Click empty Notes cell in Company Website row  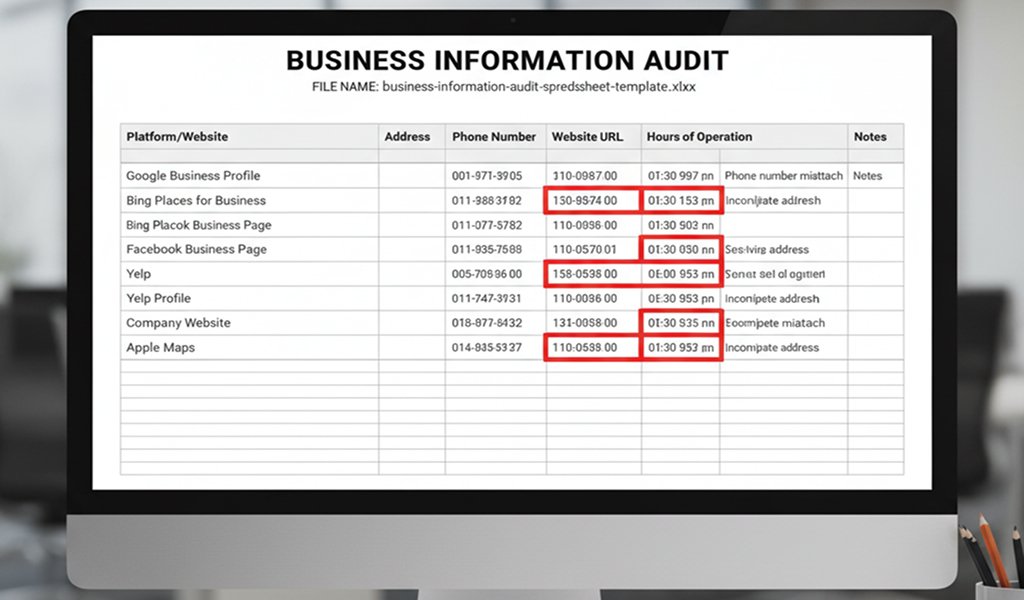pos(876,323)
